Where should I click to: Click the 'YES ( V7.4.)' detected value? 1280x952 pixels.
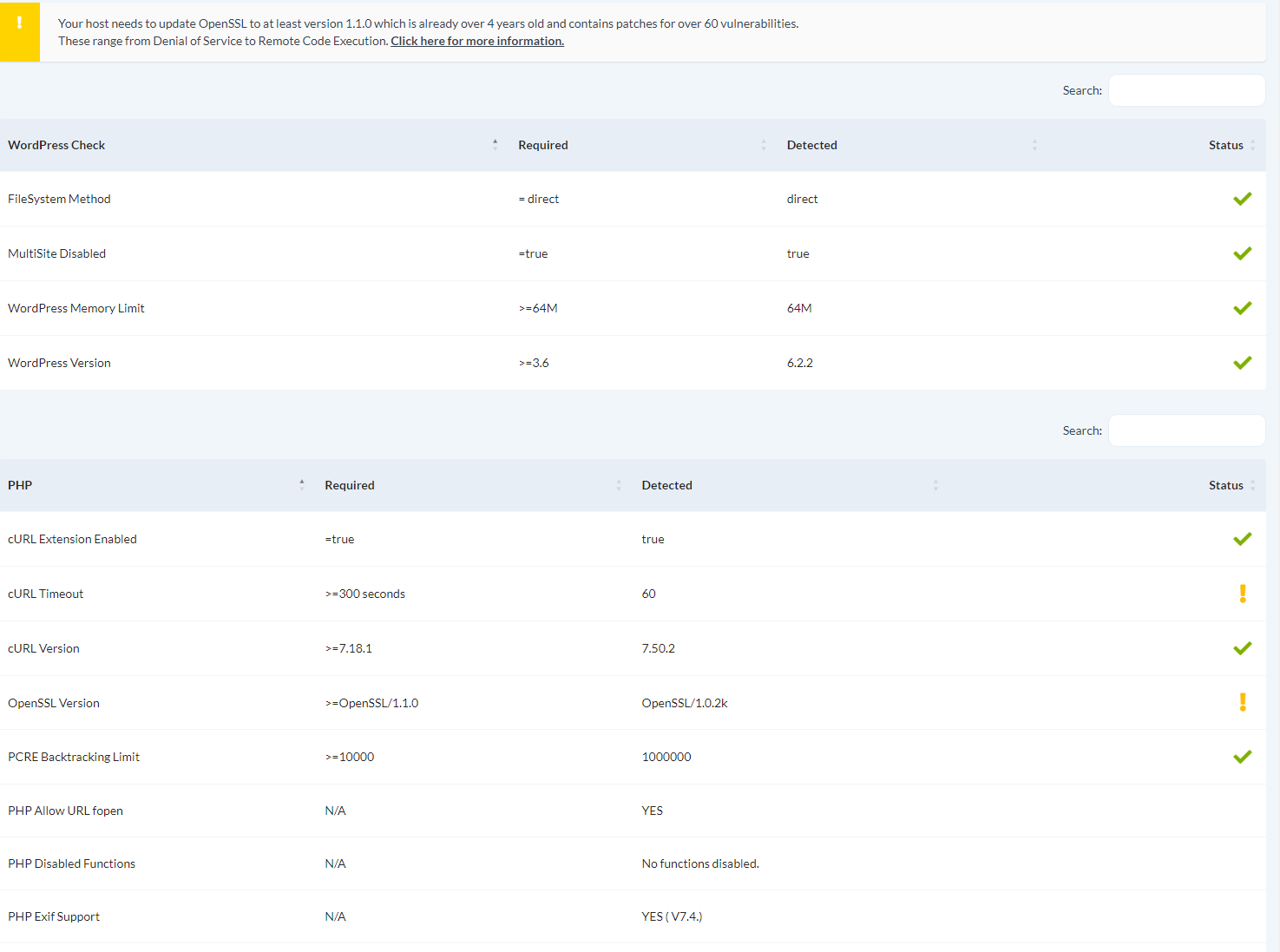672,916
